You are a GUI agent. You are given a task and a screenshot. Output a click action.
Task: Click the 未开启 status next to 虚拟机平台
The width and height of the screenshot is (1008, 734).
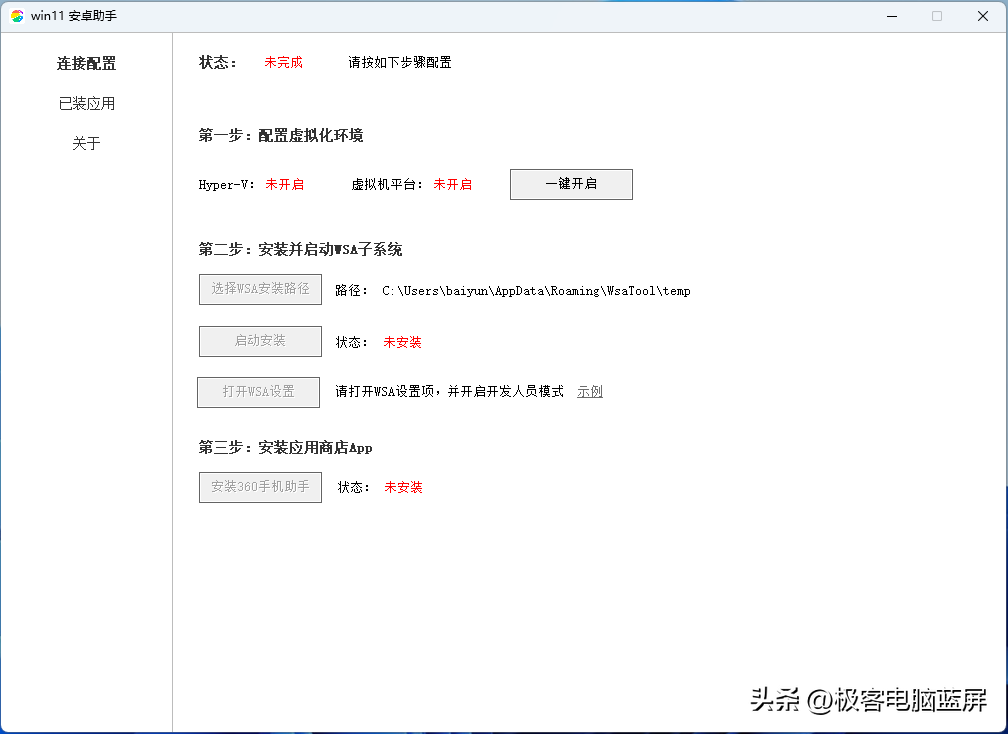click(x=453, y=184)
